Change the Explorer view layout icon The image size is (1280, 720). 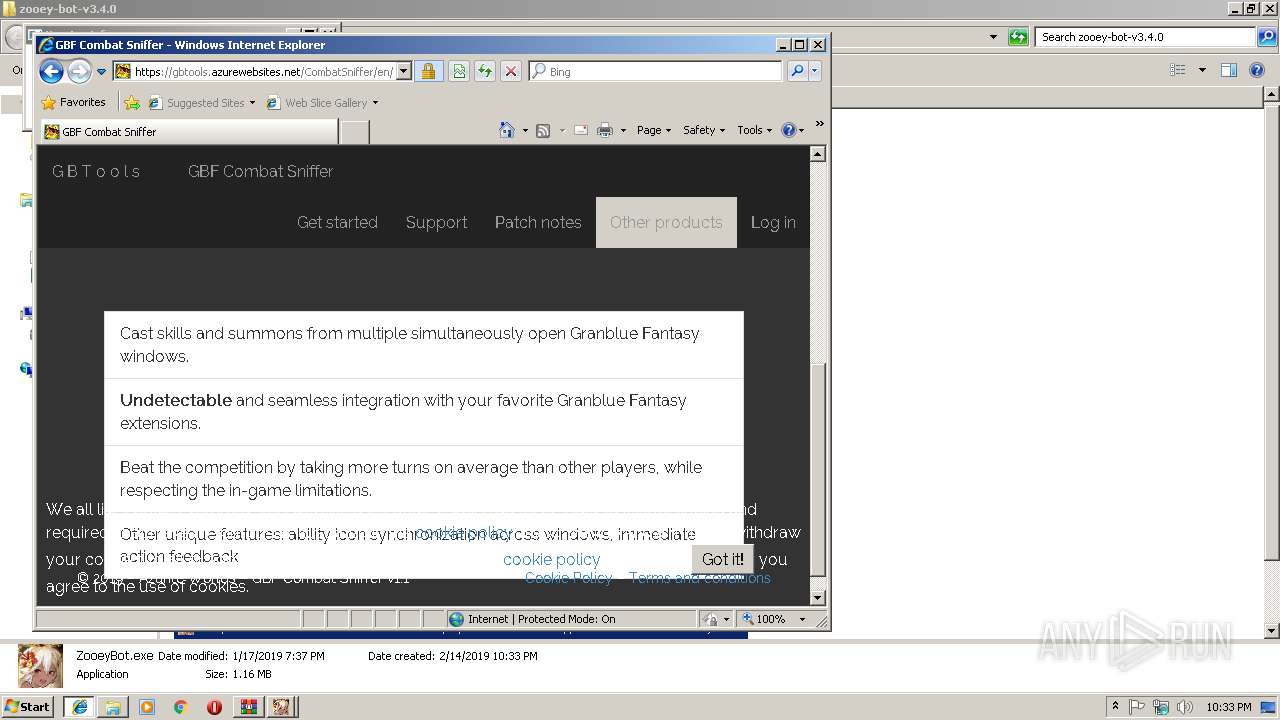pyautogui.click(x=1178, y=70)
